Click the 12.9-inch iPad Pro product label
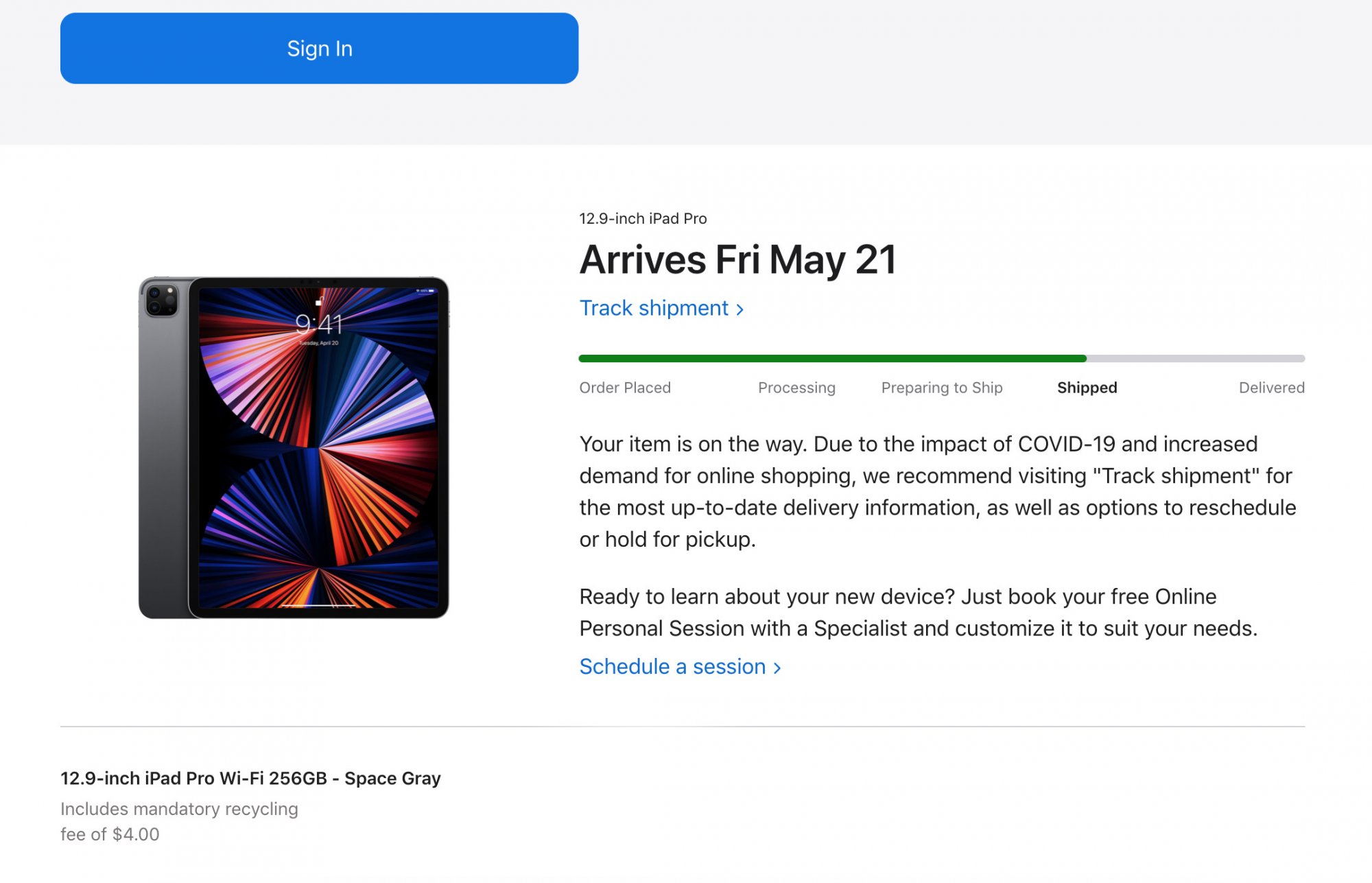Image resolution: width=1372 pixels, height=883 pixels. point(643,218)
